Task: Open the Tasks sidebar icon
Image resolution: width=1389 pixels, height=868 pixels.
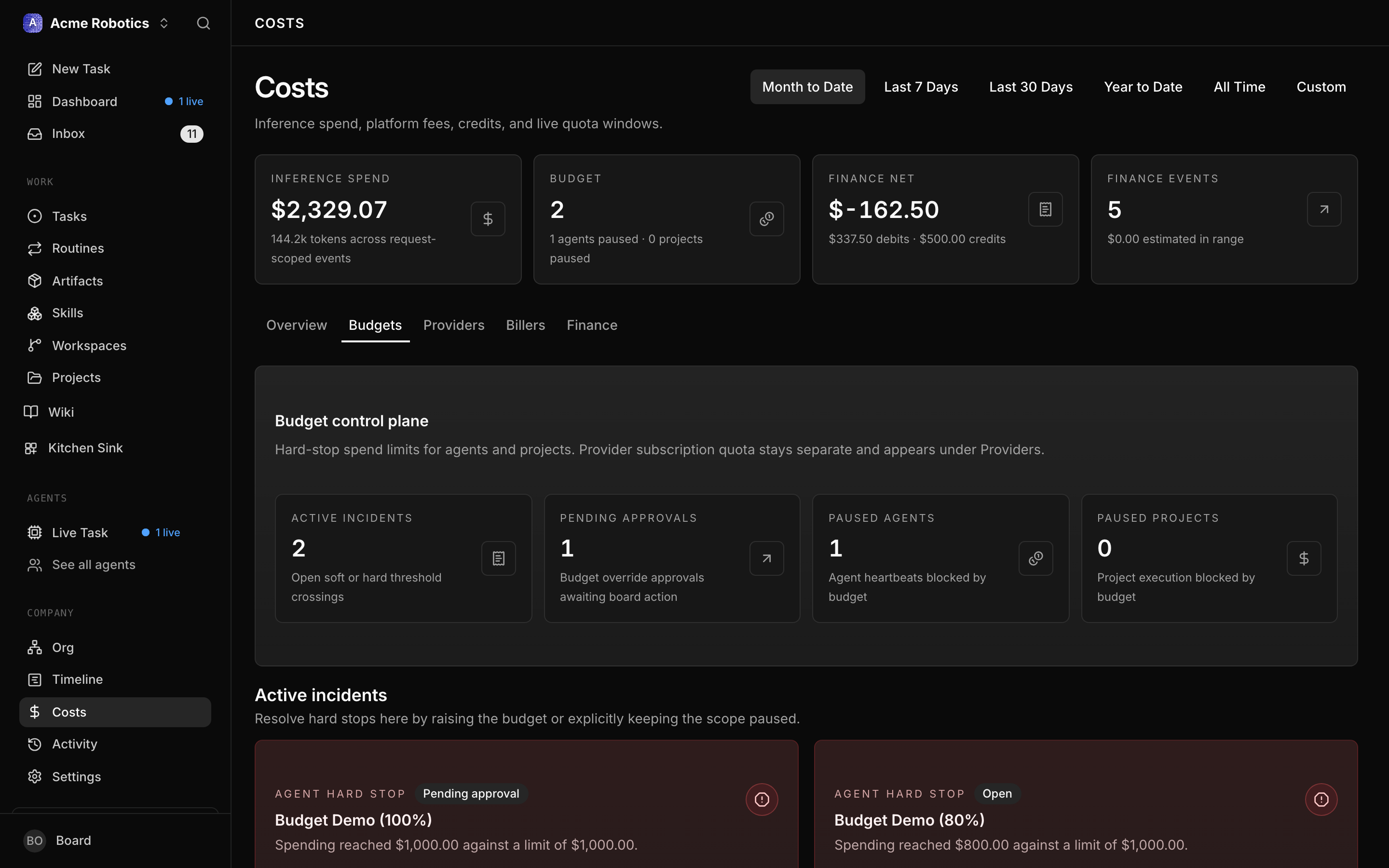Action: click(x=34, y=217)
